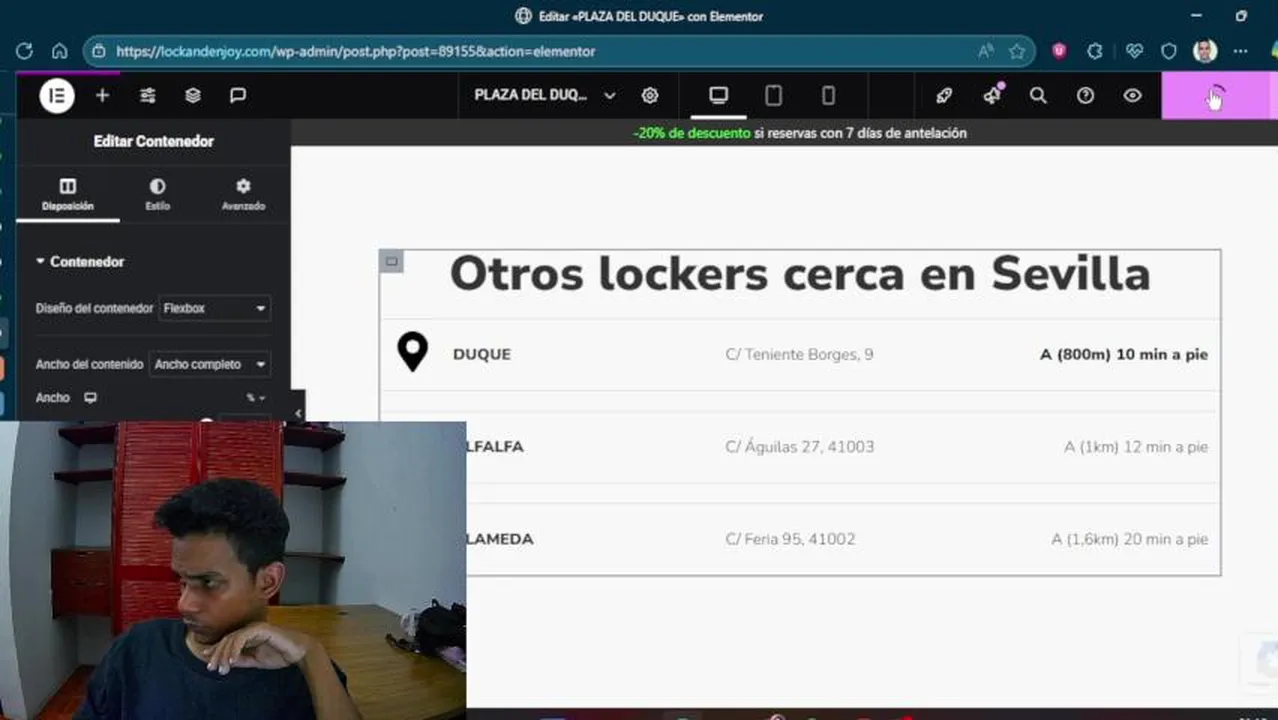Collapse the Elementor side panel arrow
The height and width of the screenshot is (720, 1278).
tap(297, 413)
